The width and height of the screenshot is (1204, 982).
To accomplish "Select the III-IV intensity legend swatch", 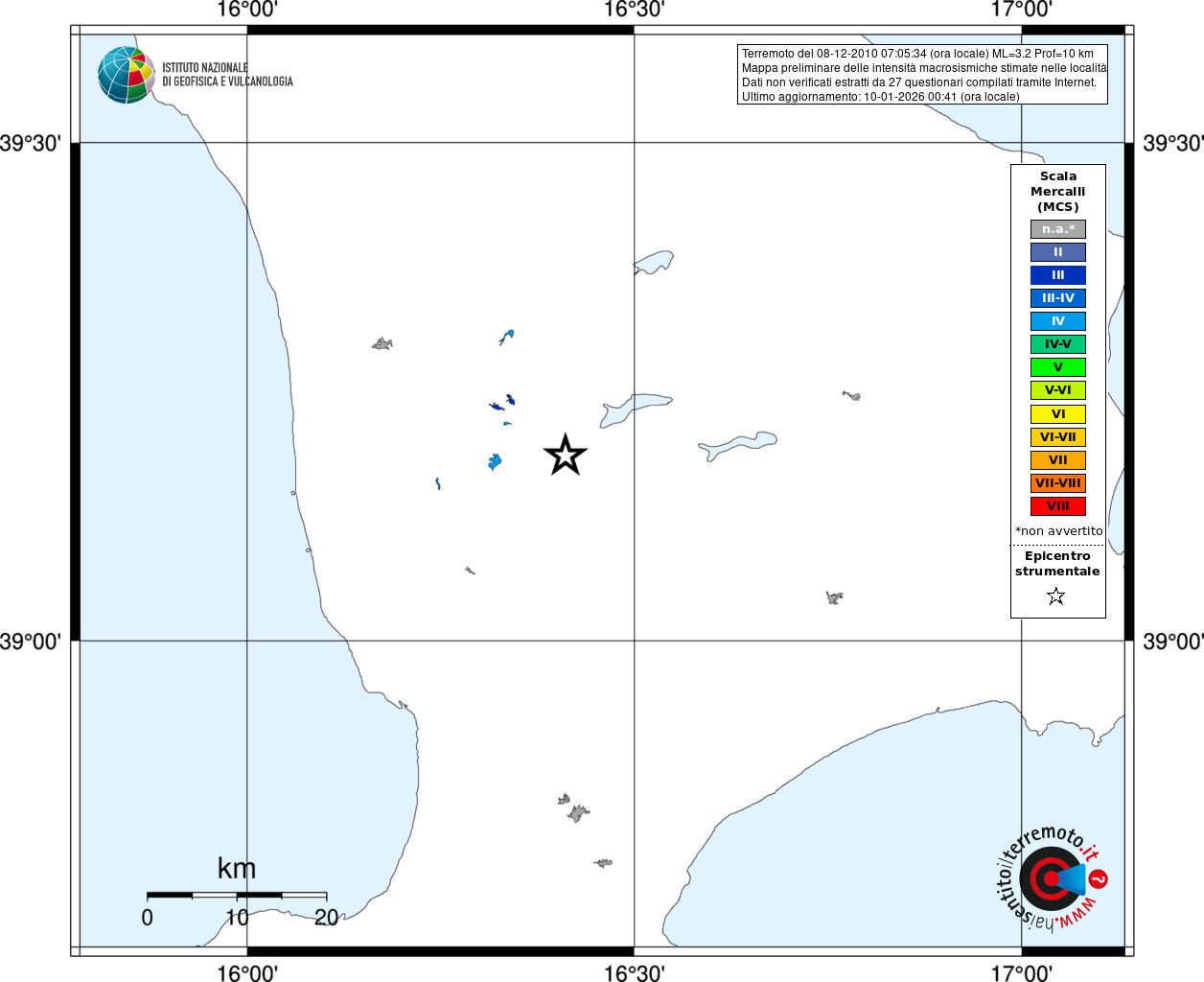I will click(1058, 298).
